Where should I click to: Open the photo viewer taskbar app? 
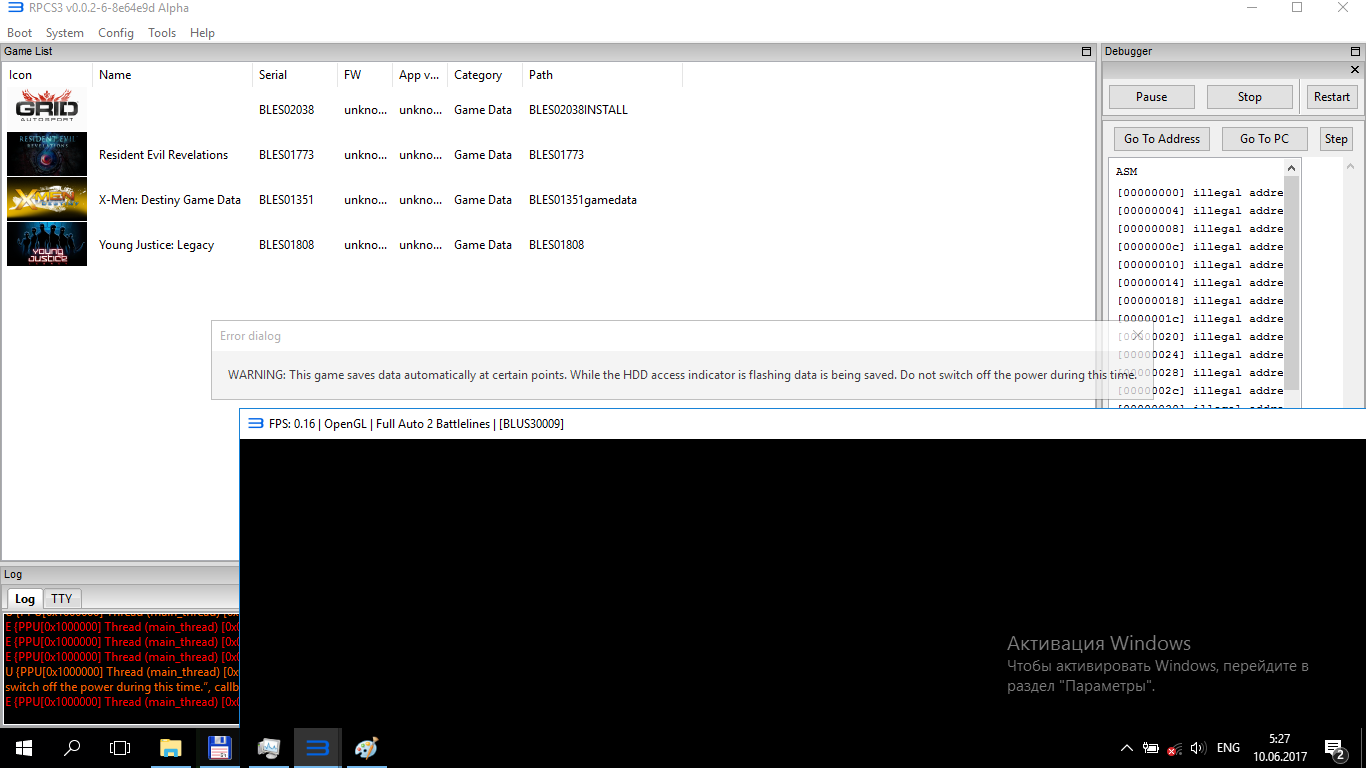(269, 748)
